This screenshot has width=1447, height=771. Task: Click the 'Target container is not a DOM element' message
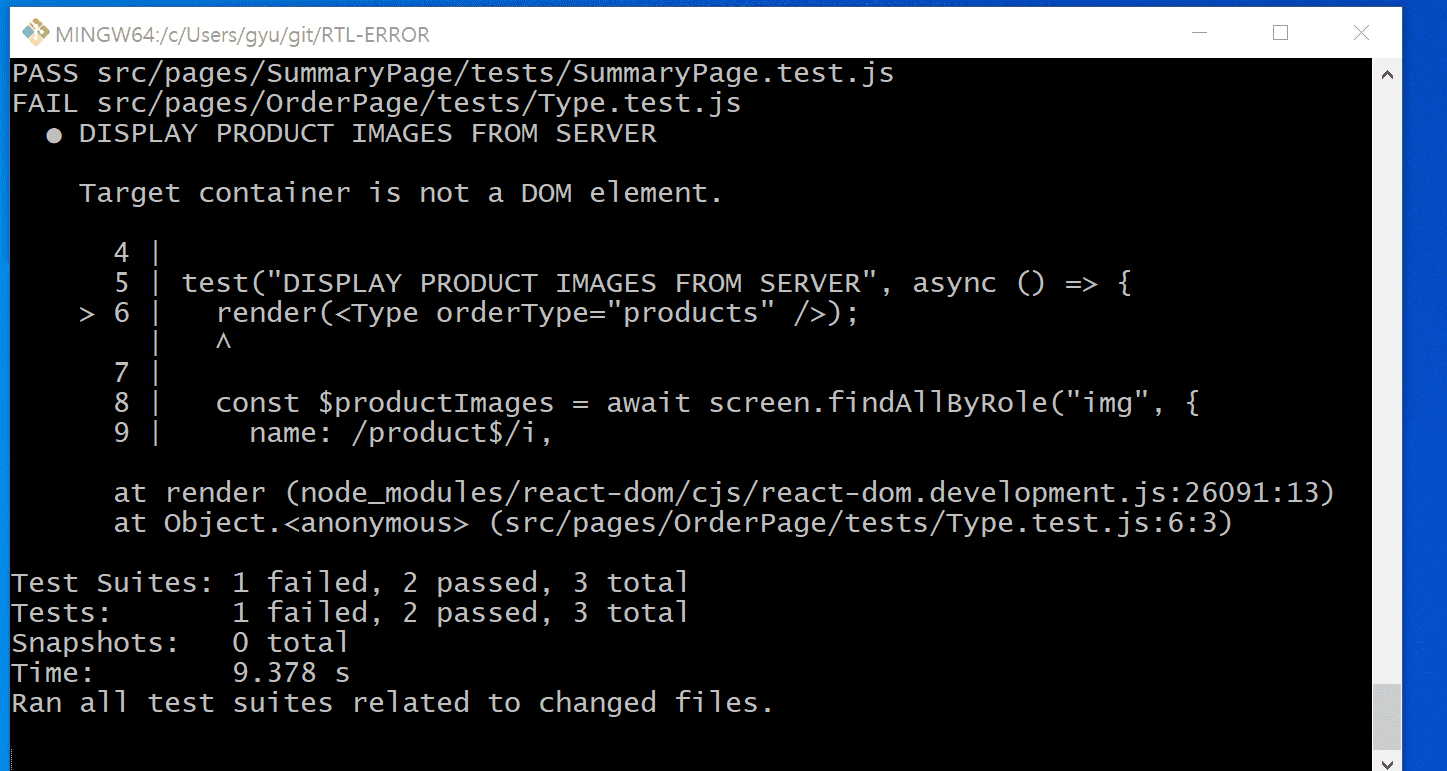[400, 194]
